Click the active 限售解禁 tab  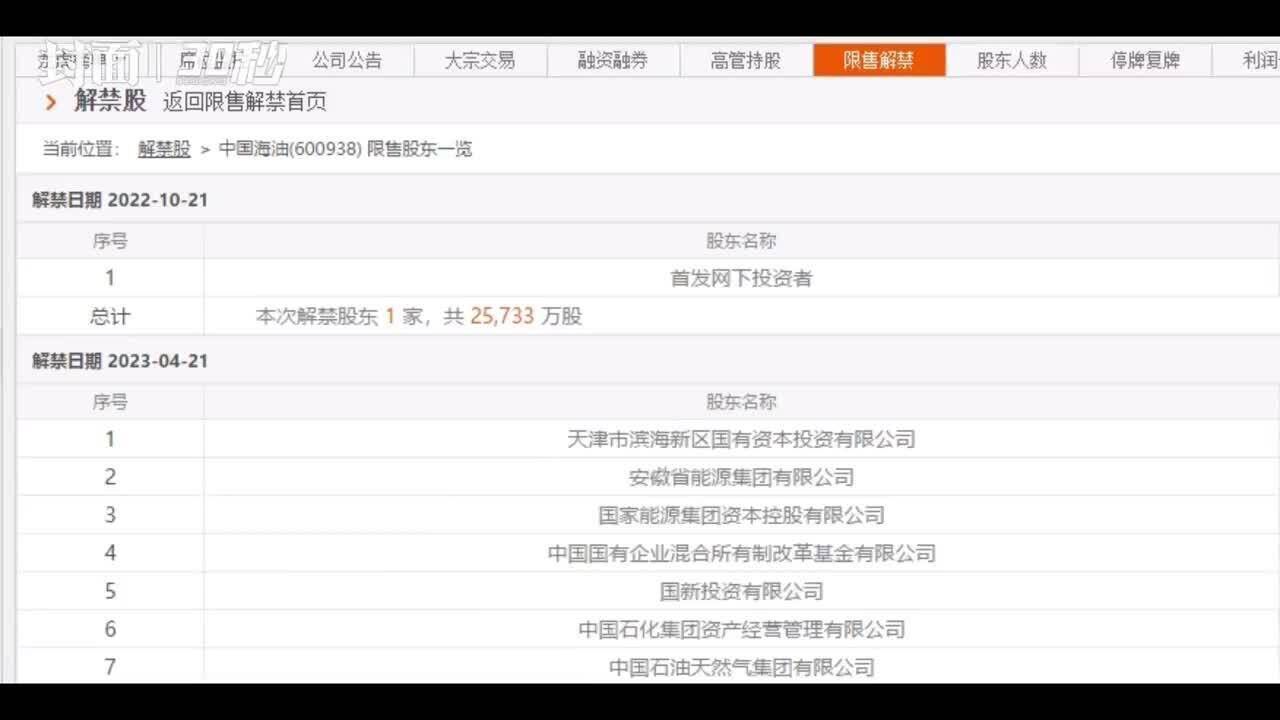coord(879,60)
